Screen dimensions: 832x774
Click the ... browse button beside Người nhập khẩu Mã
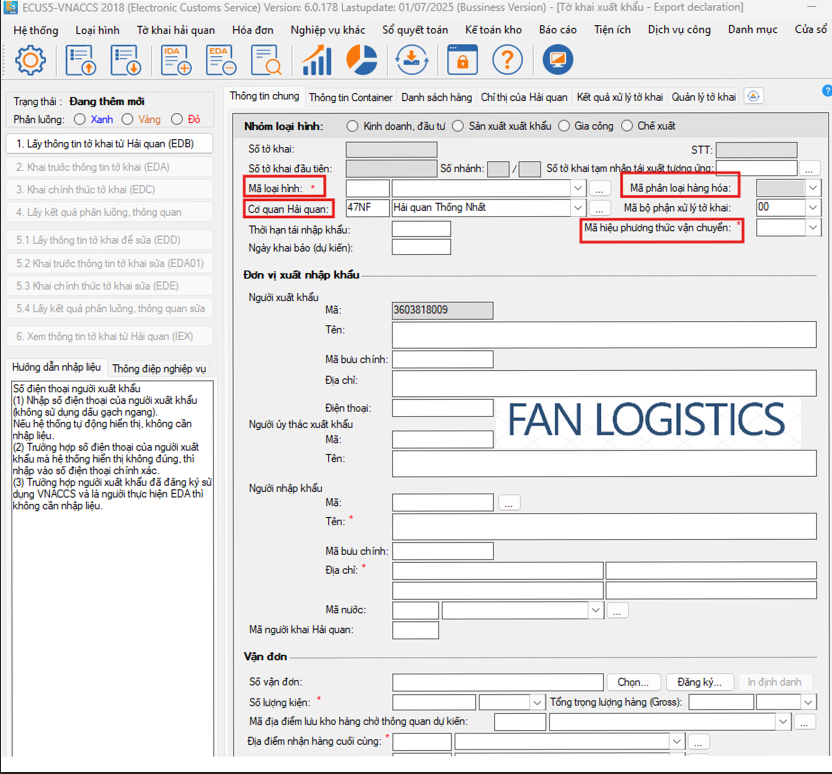click(x=509, y=503)
